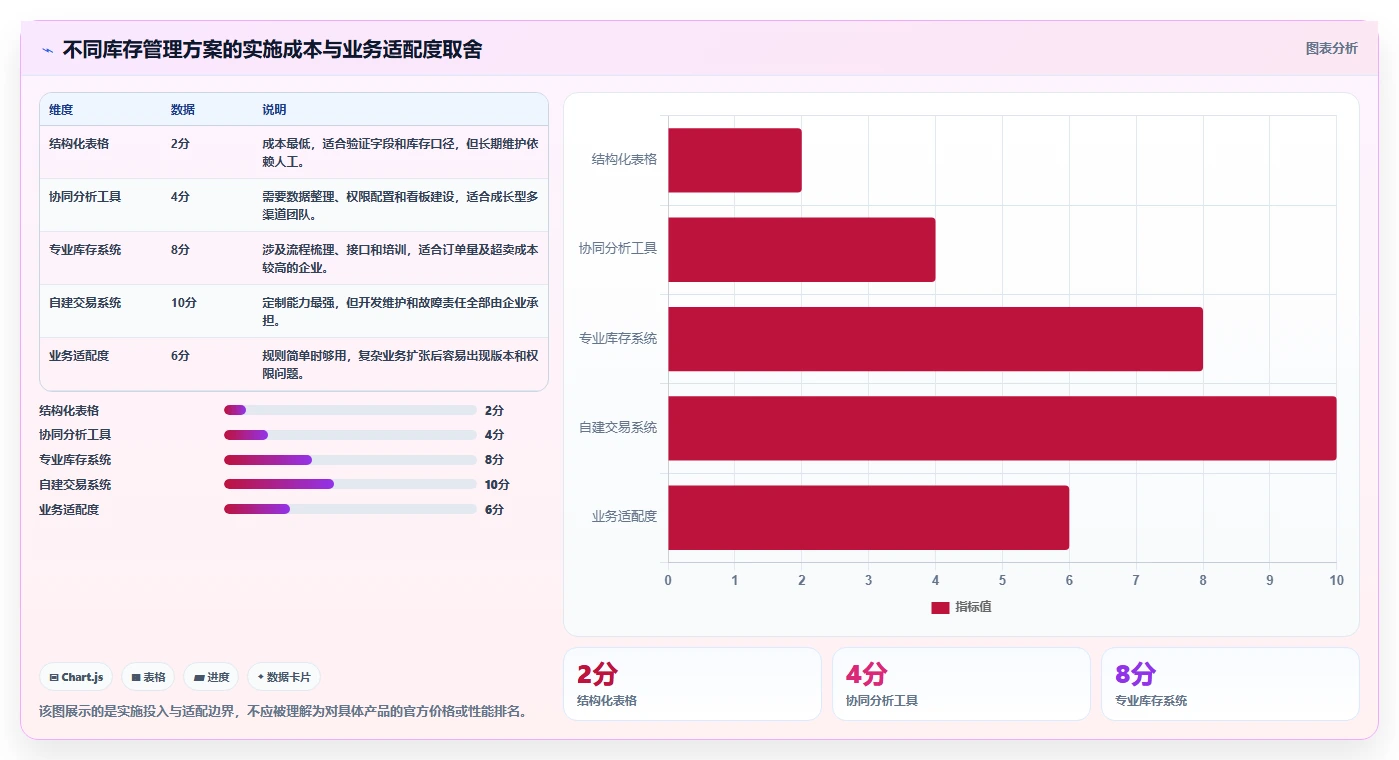This screenshot has width=1399, height=760.
Task: Click the page title 不同库存管理方案
Action: [x=272, y=50]
